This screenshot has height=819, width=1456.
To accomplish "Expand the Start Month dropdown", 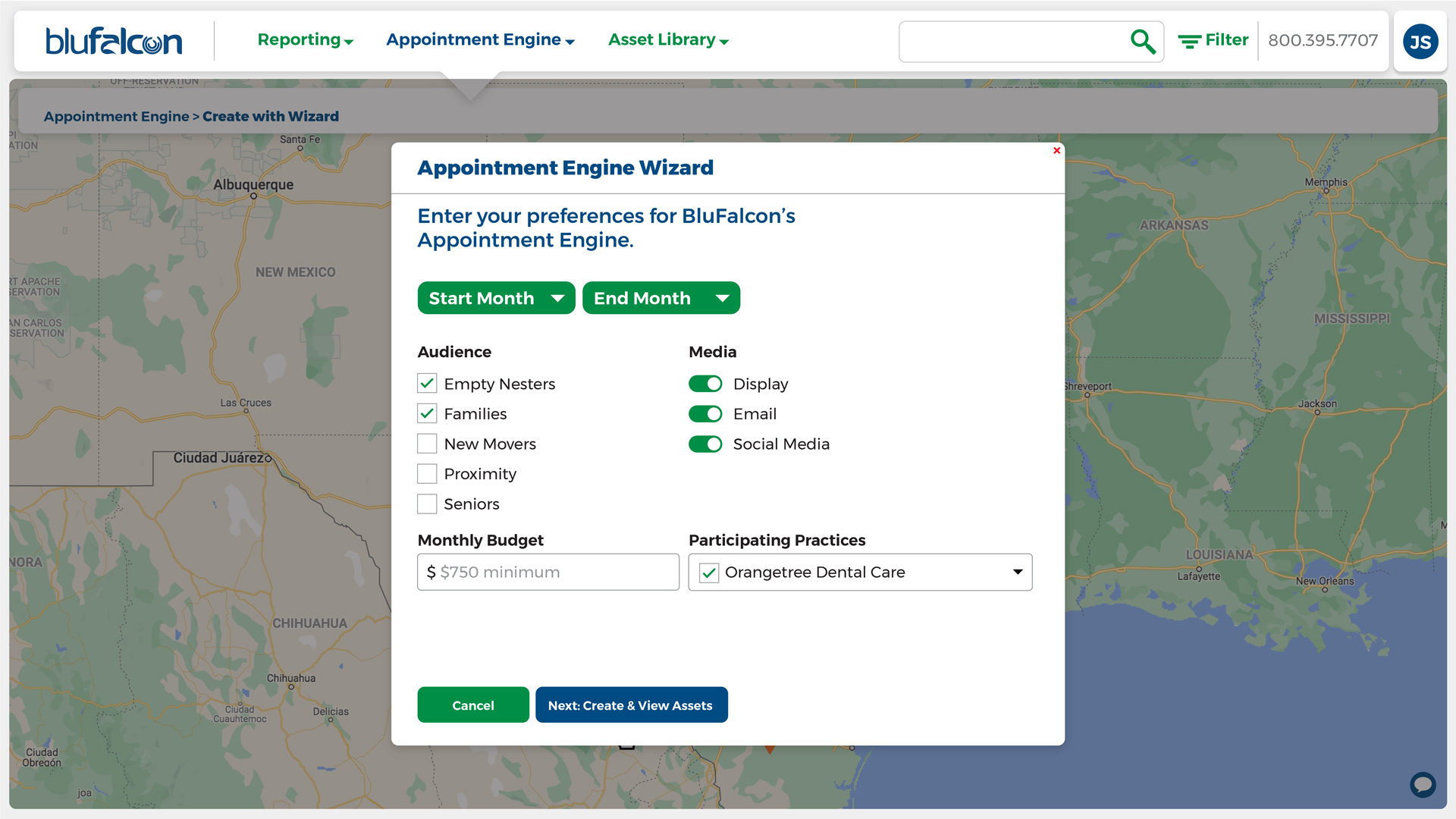I will [x=496, y=298].
